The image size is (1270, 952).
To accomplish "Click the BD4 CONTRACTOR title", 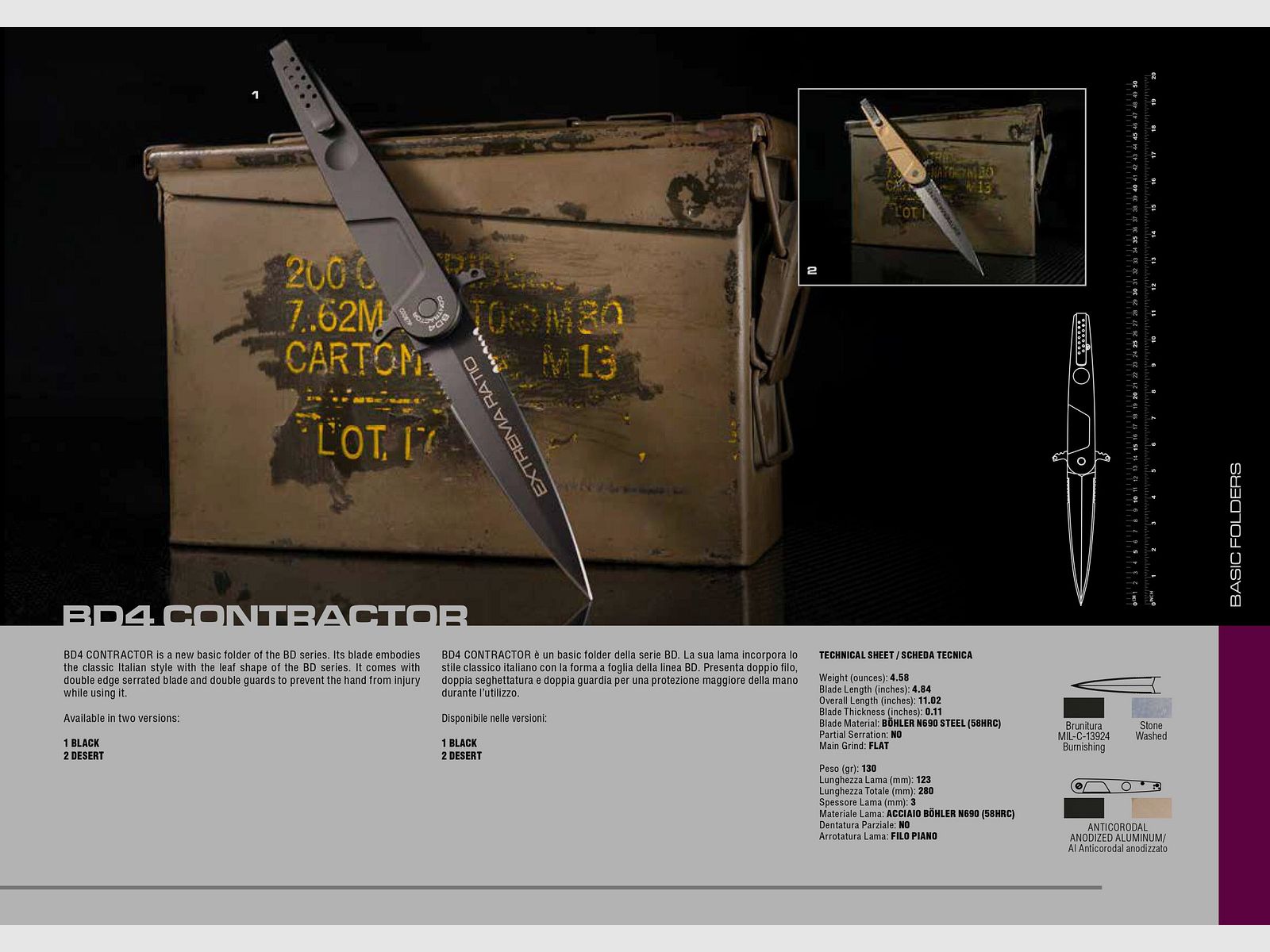I will pos(265,615).
